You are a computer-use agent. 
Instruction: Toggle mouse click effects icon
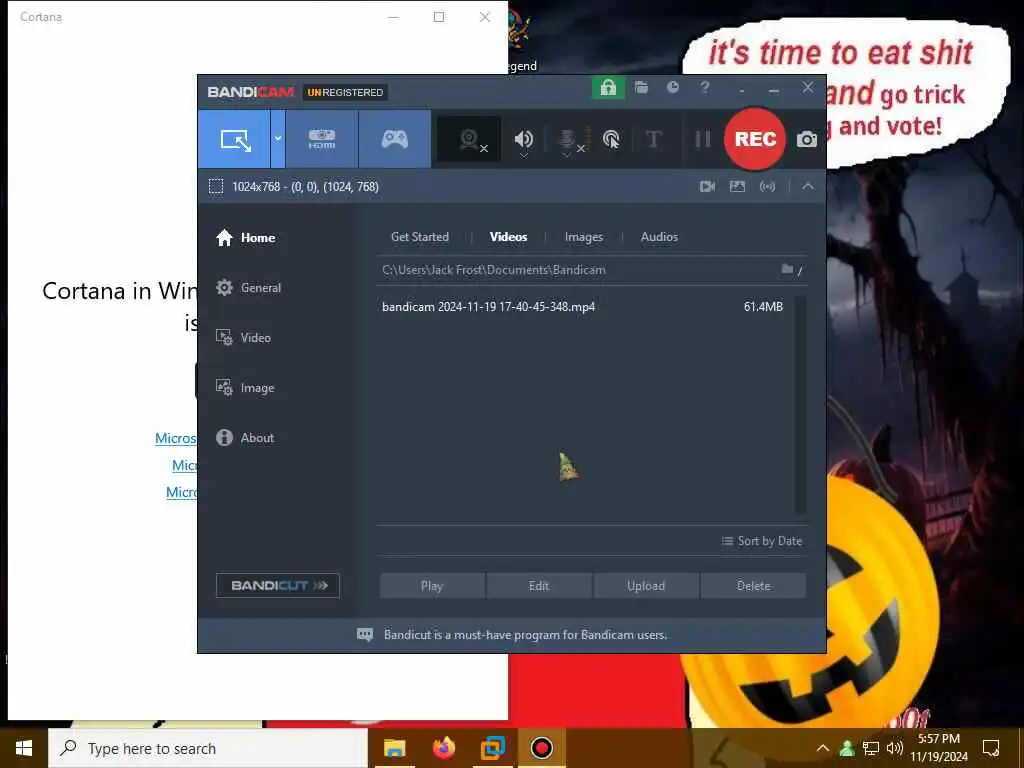click(x=611, y=139)
